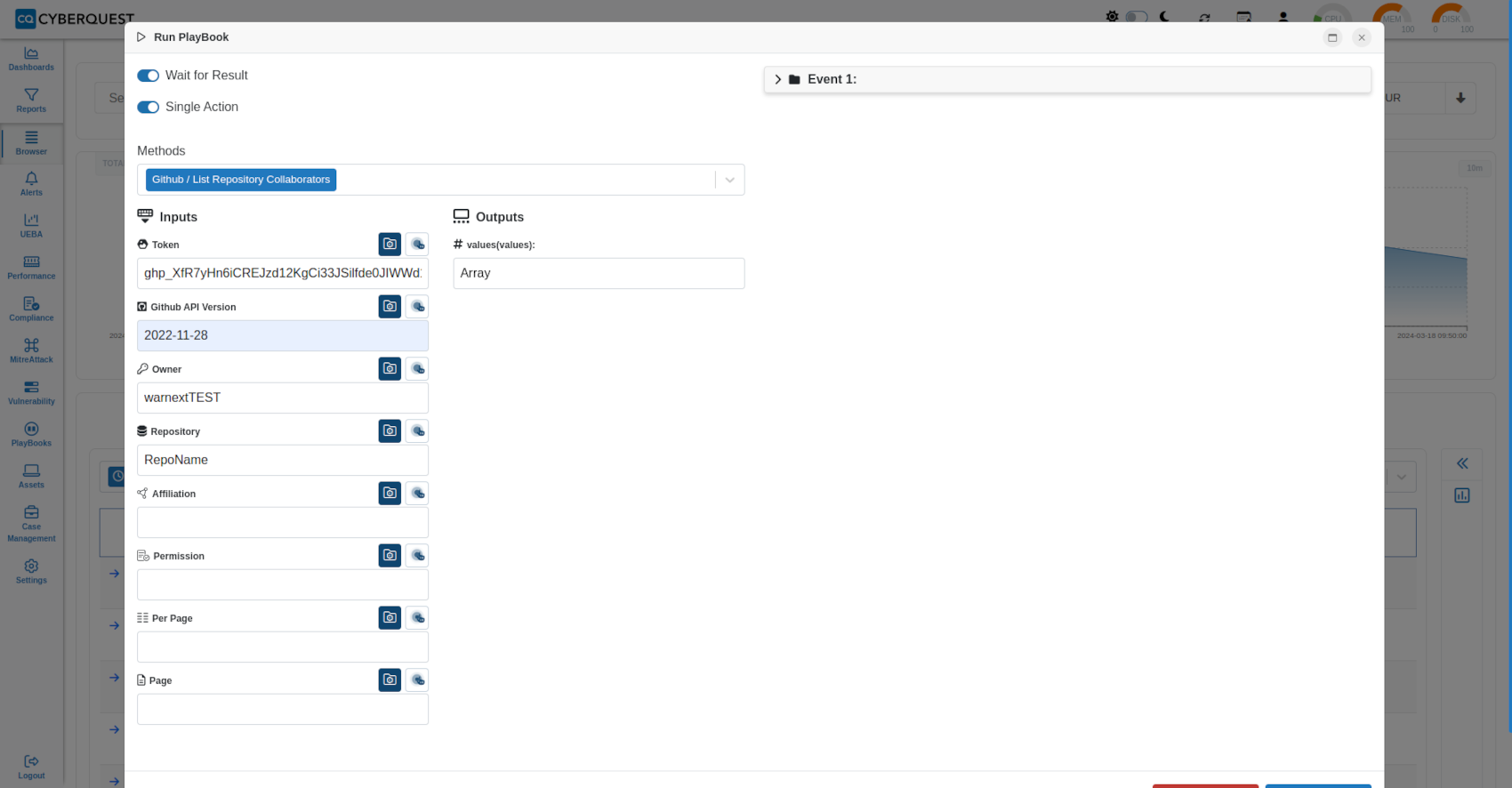Click the cloud icon next to Per Page

coord(417,617)
